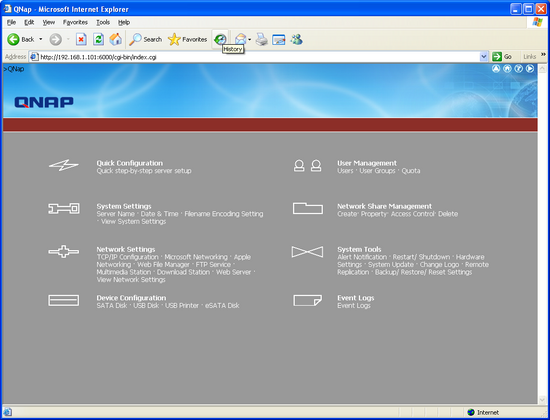Screen dimensions: 550x420
Task: Open the Back button history dropdown arrow
Action: (x=41, y=39)
